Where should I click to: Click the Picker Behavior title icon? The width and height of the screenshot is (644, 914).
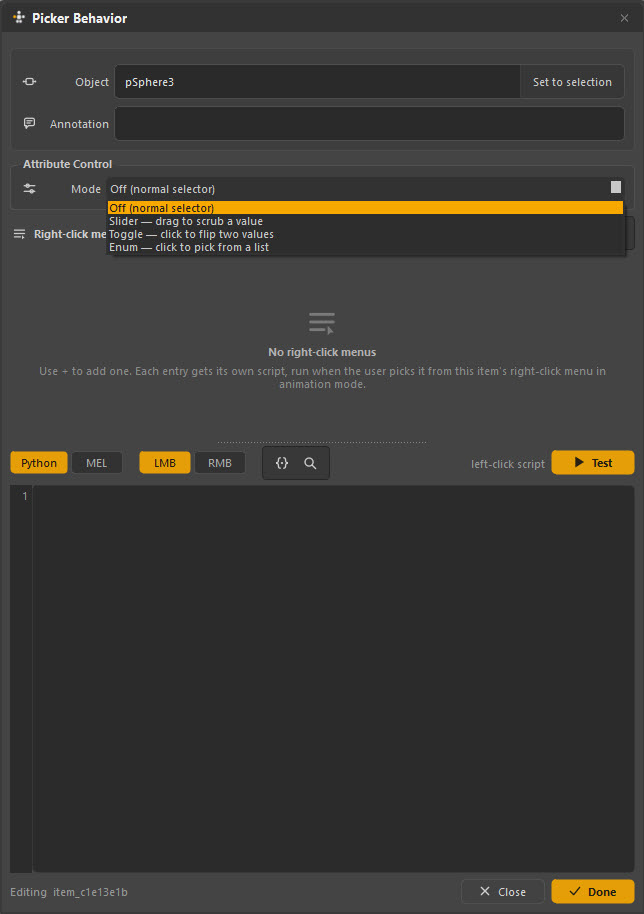[x=19, y=17]
